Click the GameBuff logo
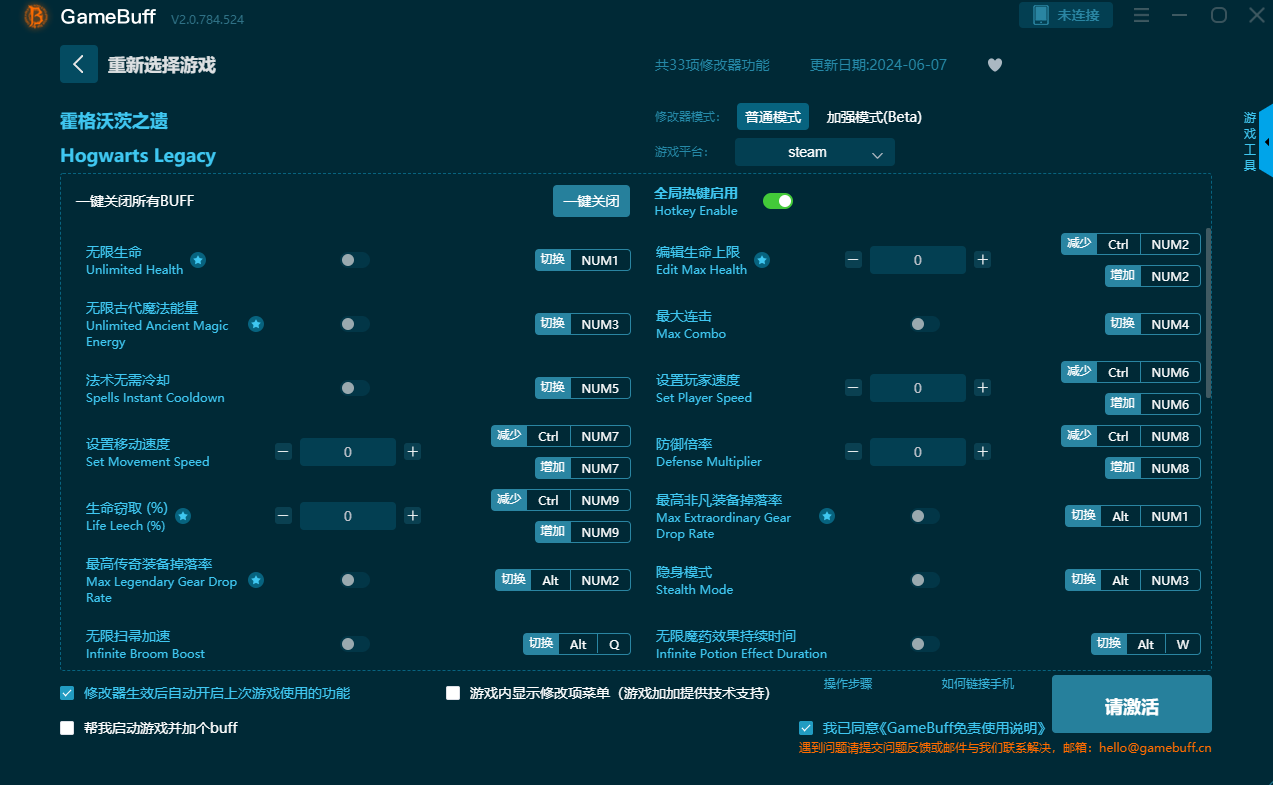The width and height of the screenshot is (1273, 785). point(35,17)
